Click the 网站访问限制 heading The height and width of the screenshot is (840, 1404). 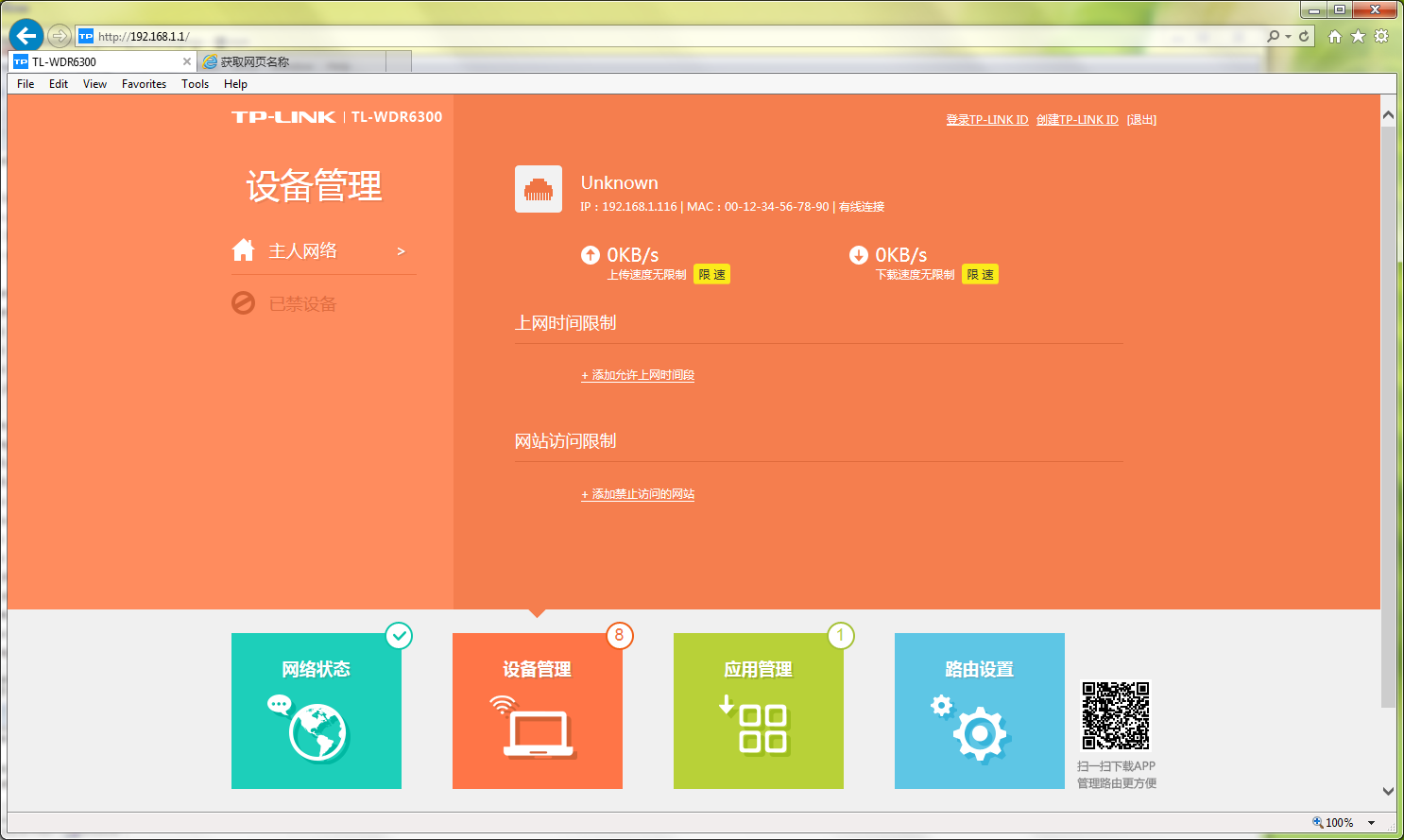coord(565,441)
